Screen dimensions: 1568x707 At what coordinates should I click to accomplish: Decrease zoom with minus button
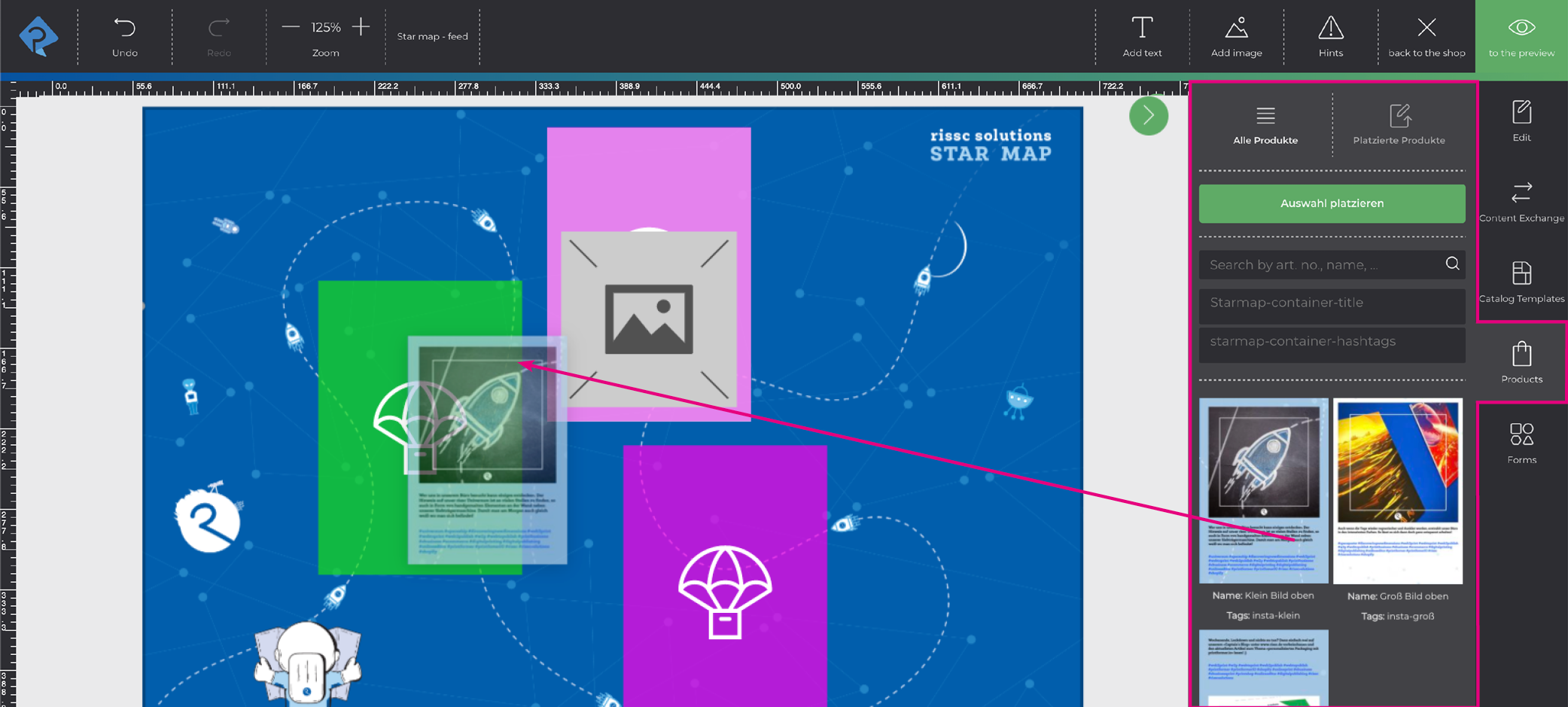pyautogui.click(x=291, y=27)
